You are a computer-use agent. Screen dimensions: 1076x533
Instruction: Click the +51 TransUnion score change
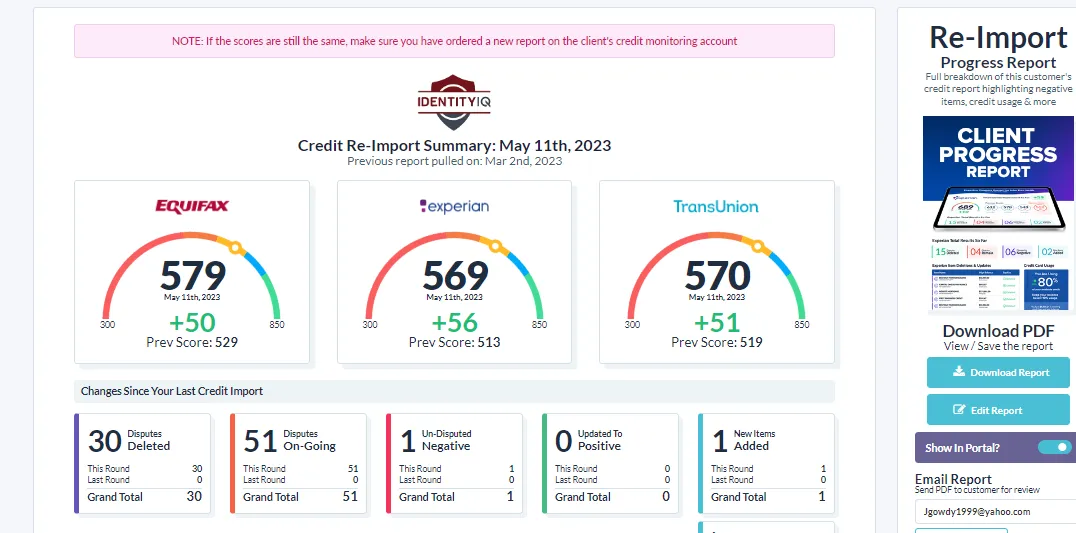716,322
